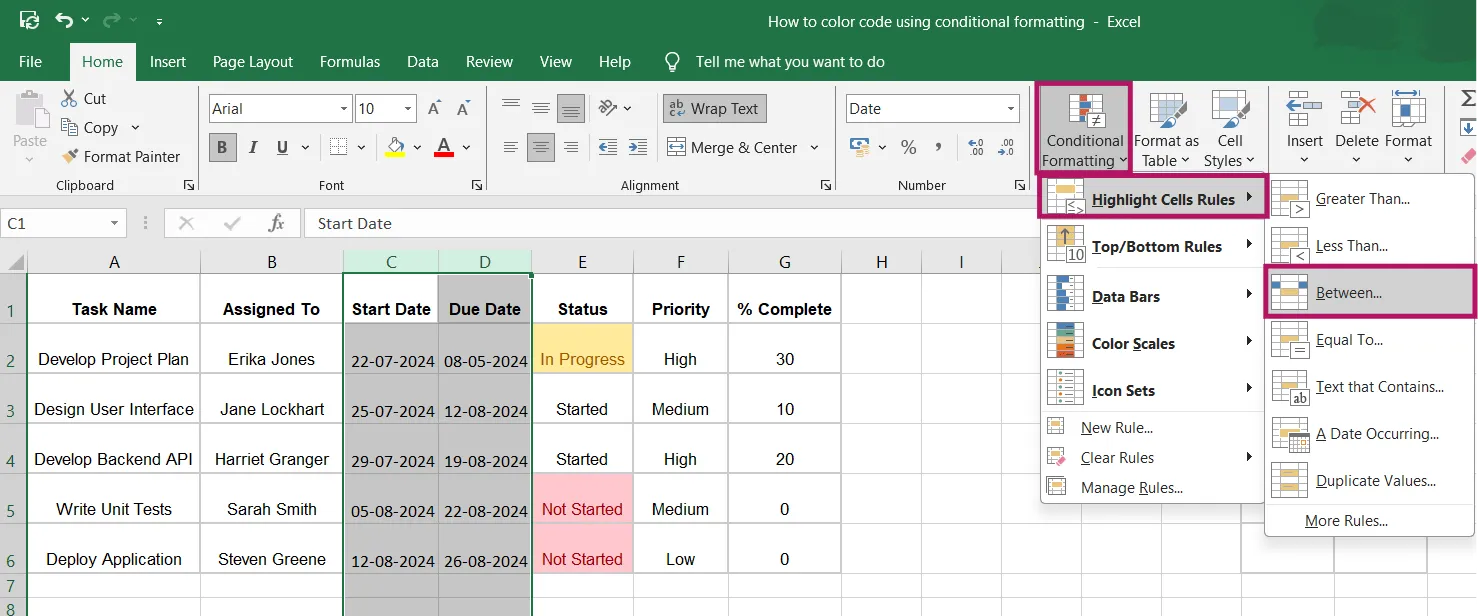Center text horizontally

(x=541, y=147)
